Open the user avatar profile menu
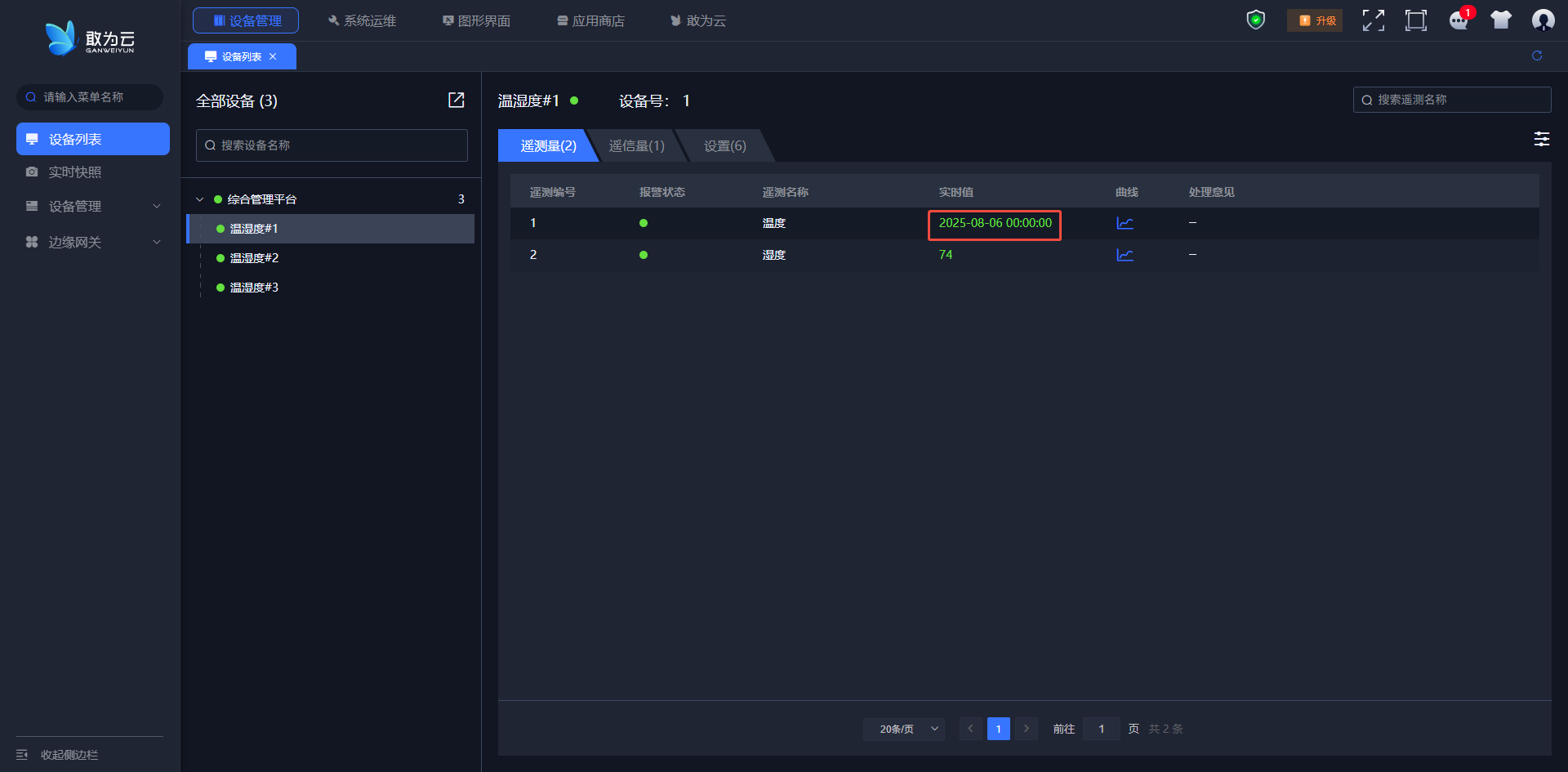Screen dimensions: 1568x772 point(1543,20)
